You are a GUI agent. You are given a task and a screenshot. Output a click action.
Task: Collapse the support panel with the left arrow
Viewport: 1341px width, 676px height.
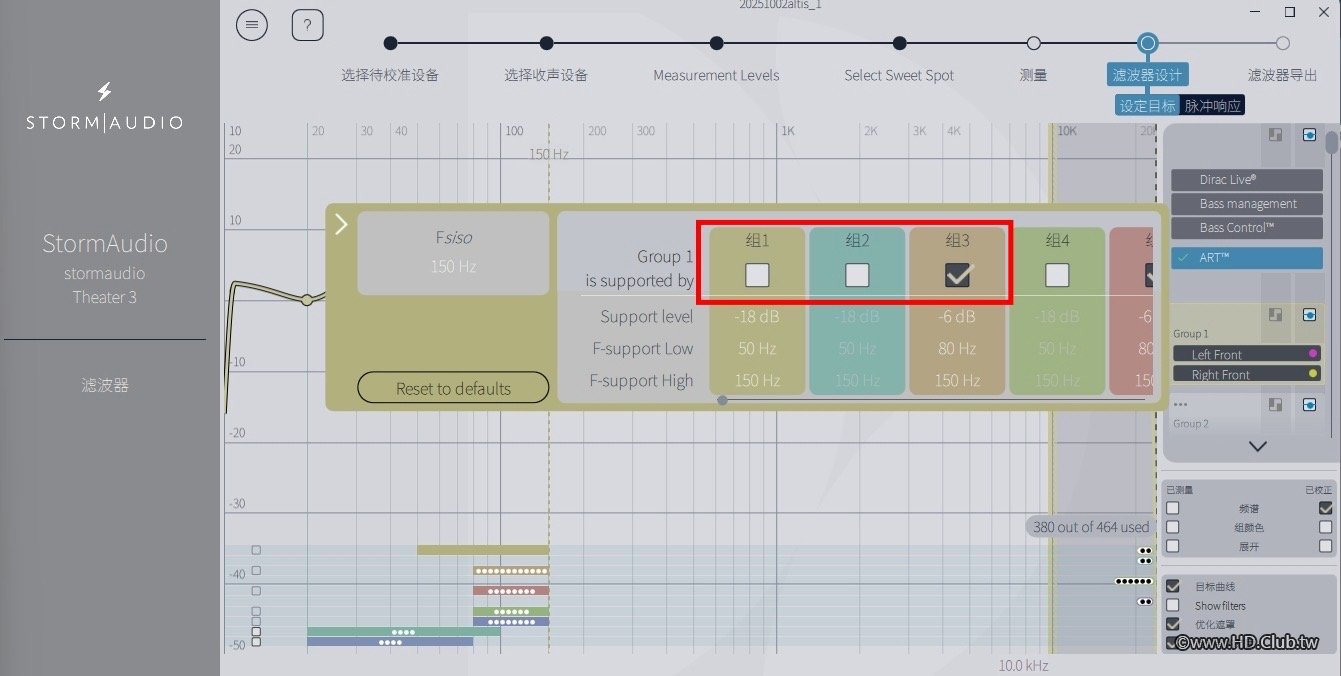click(x=341, y=224)
